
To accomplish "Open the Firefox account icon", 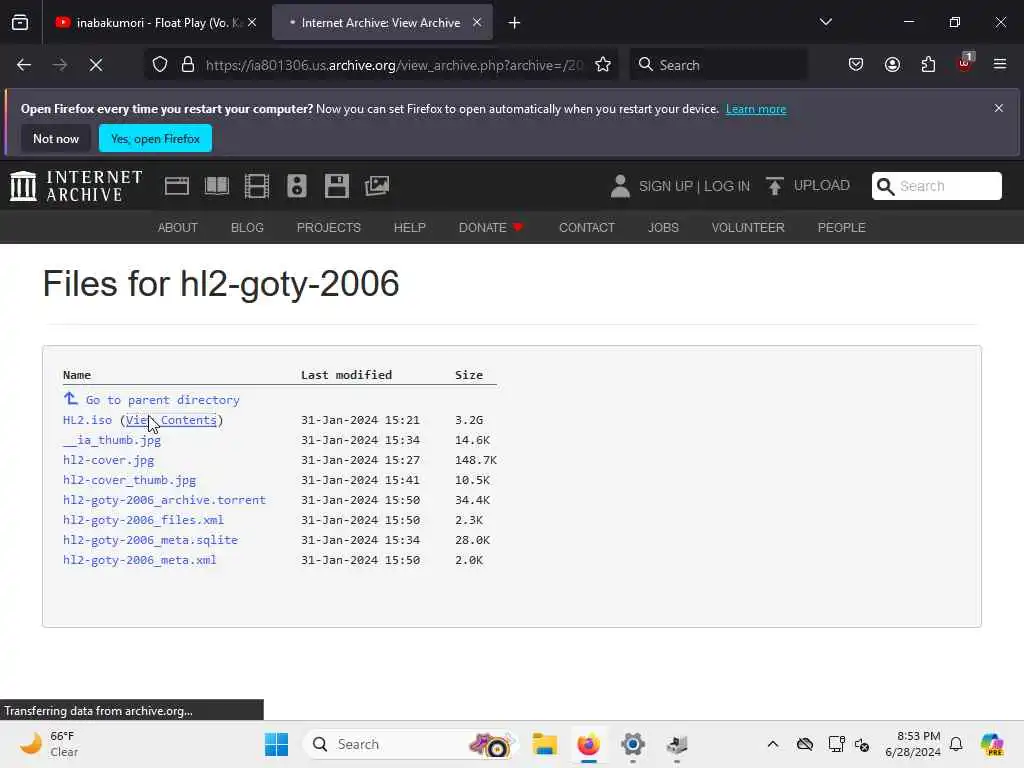I will pyautogui.click(x=892, y=65).
